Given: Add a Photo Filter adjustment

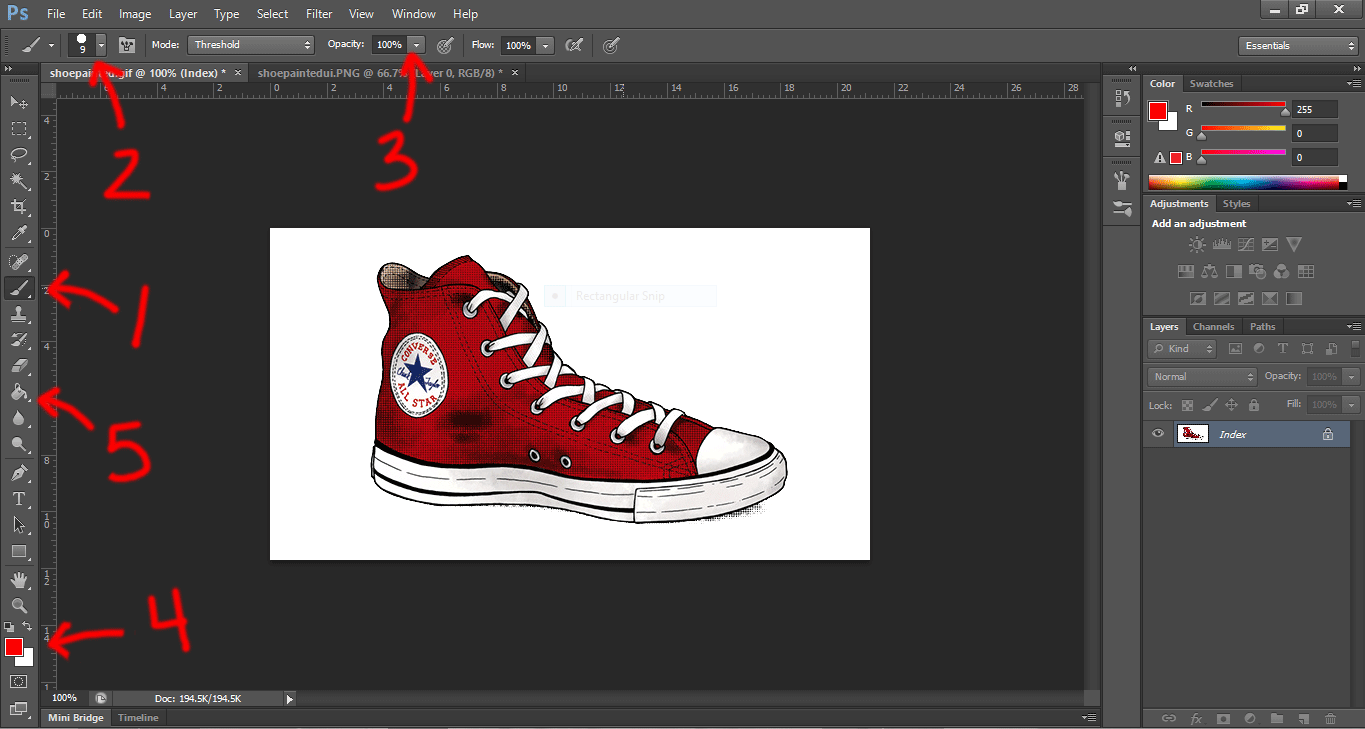Looking at the screenshot, I should 1257,271.
